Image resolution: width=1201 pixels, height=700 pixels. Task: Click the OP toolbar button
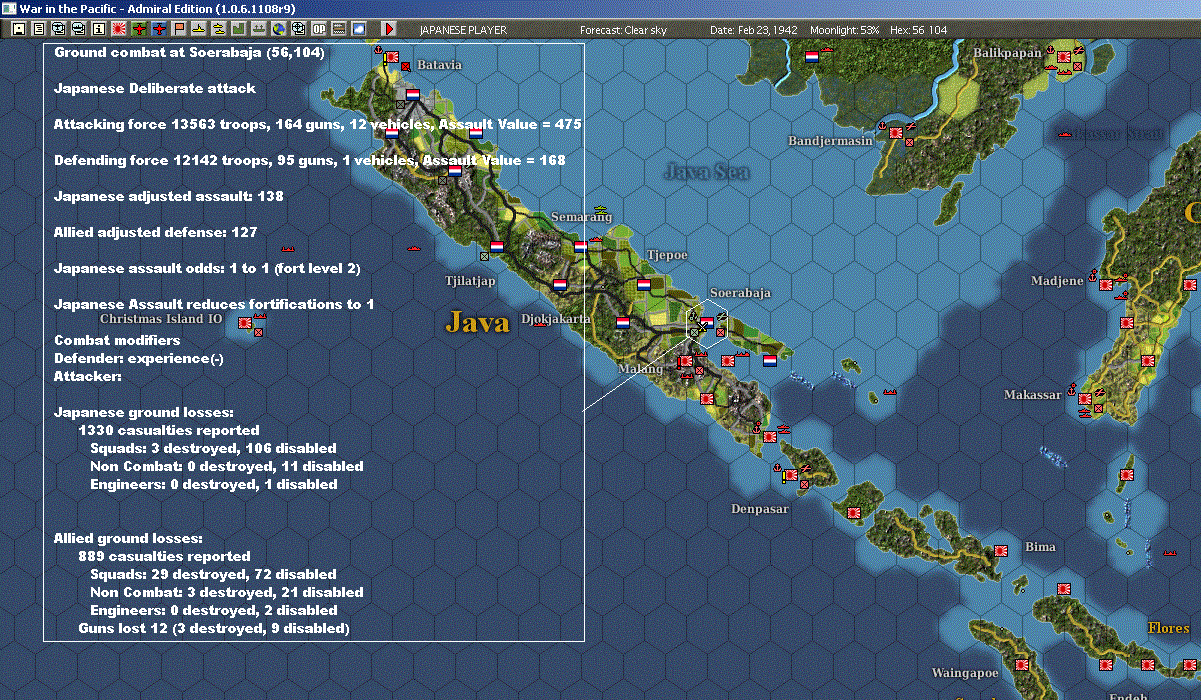click(x=318, y=29)
